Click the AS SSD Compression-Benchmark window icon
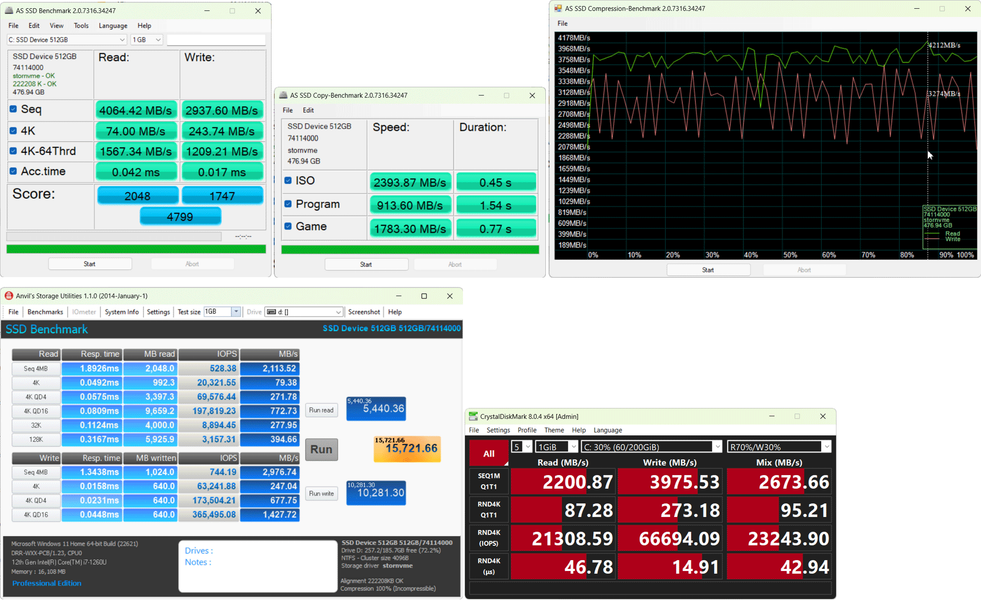 click(558, 8)
